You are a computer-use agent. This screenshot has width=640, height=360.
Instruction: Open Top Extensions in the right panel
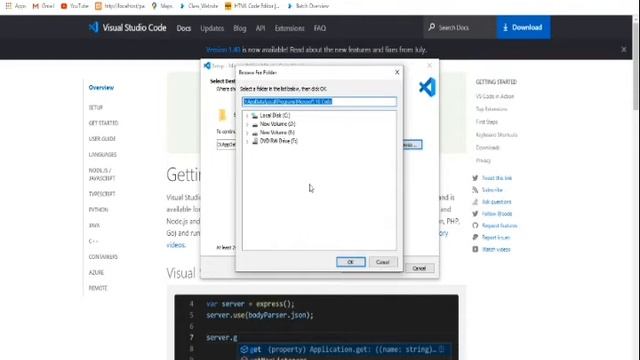491,109
